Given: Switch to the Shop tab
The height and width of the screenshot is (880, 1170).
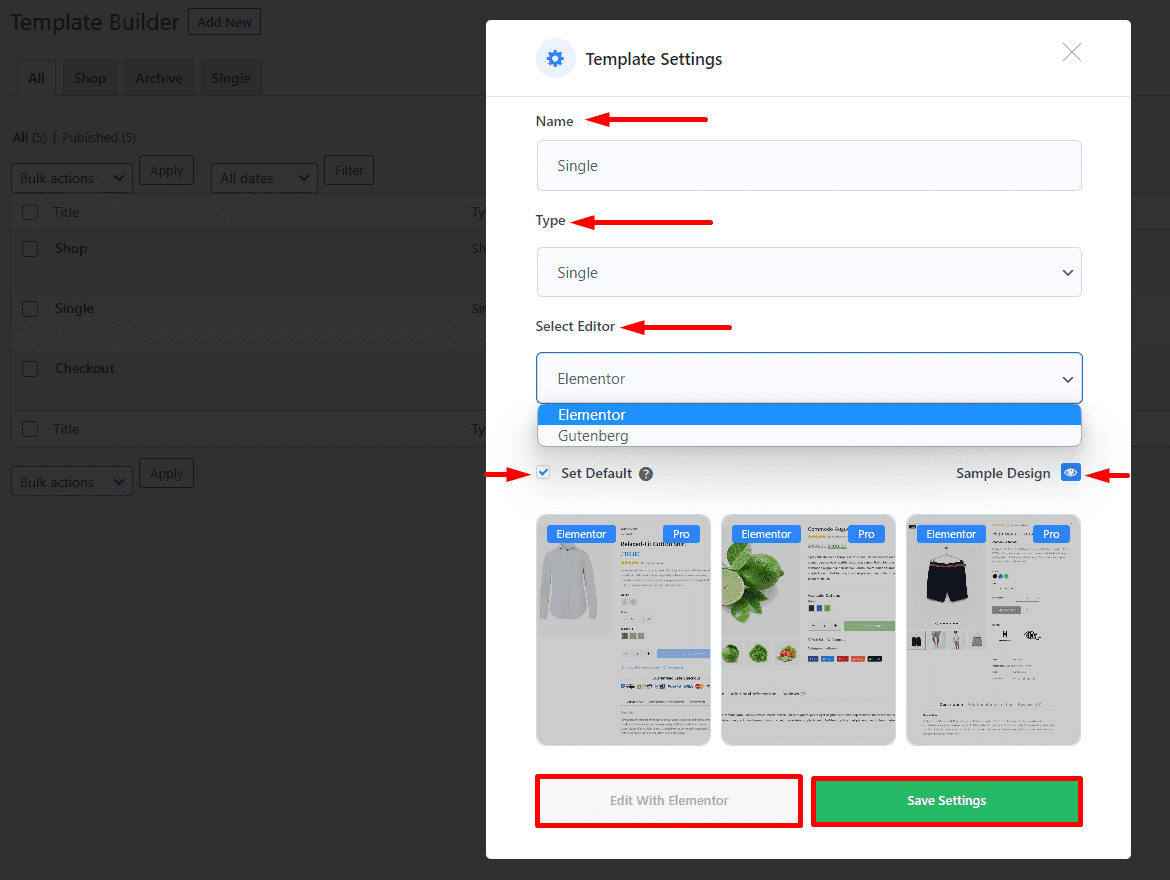Looking at the screenshot, I should [89, 78].
